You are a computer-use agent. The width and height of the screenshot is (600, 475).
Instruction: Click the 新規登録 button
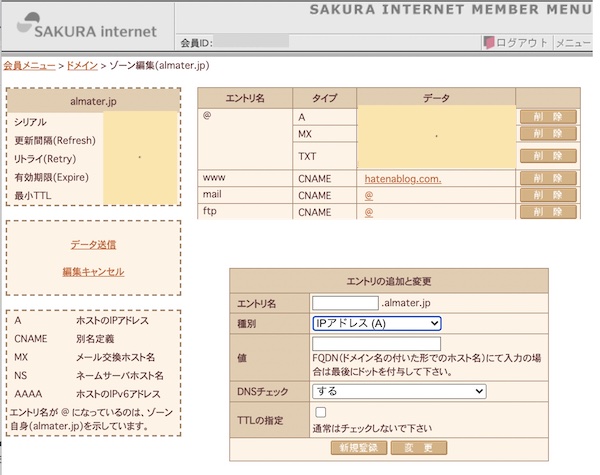[359, 448]
